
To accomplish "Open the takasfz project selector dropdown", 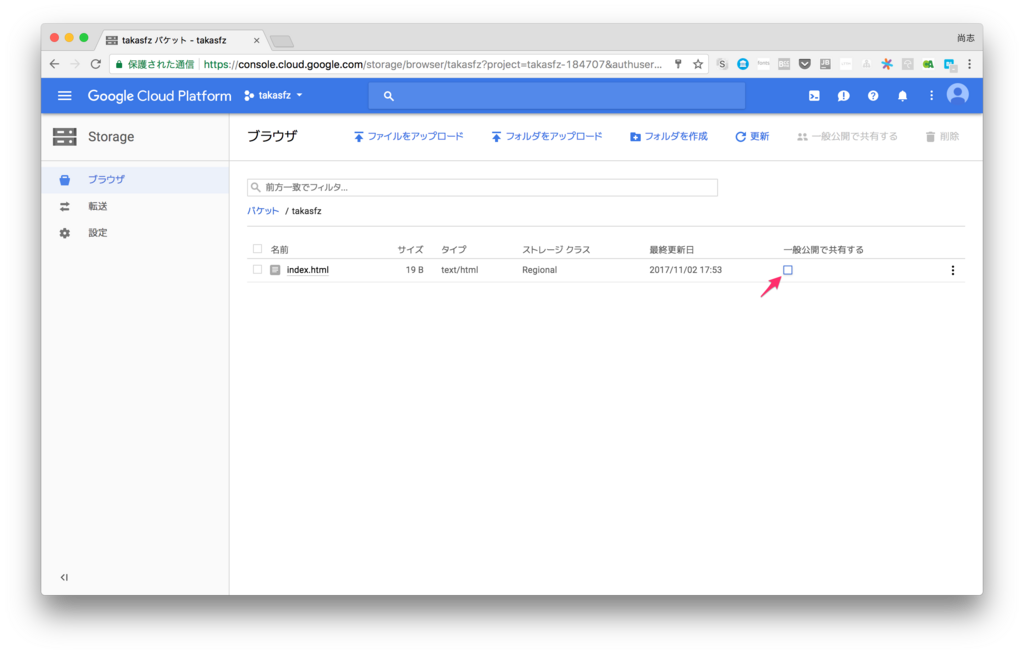I will pos(274,95).
